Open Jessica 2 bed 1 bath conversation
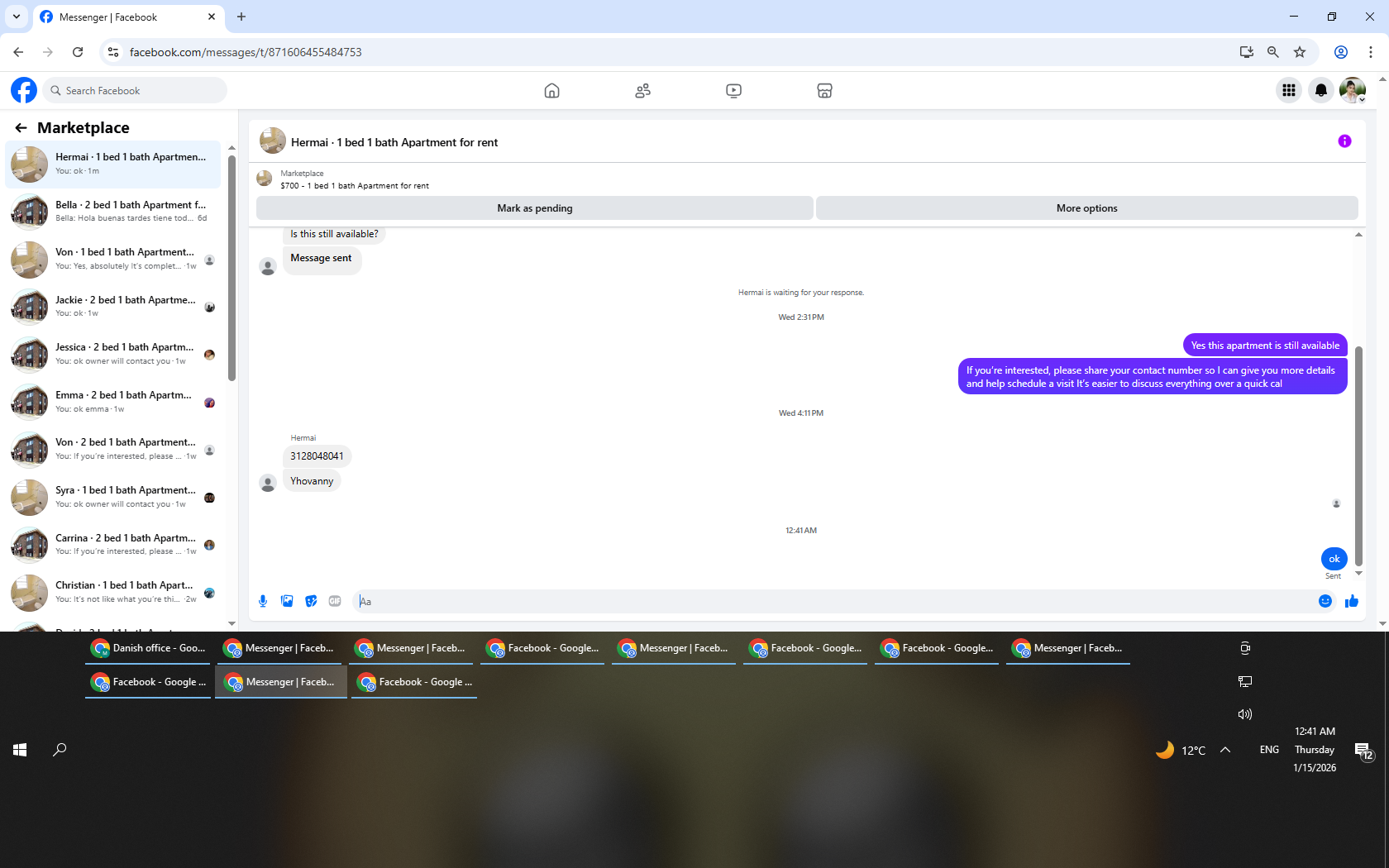The height and width of the screenshot is (868, 1389). (112, 354)
